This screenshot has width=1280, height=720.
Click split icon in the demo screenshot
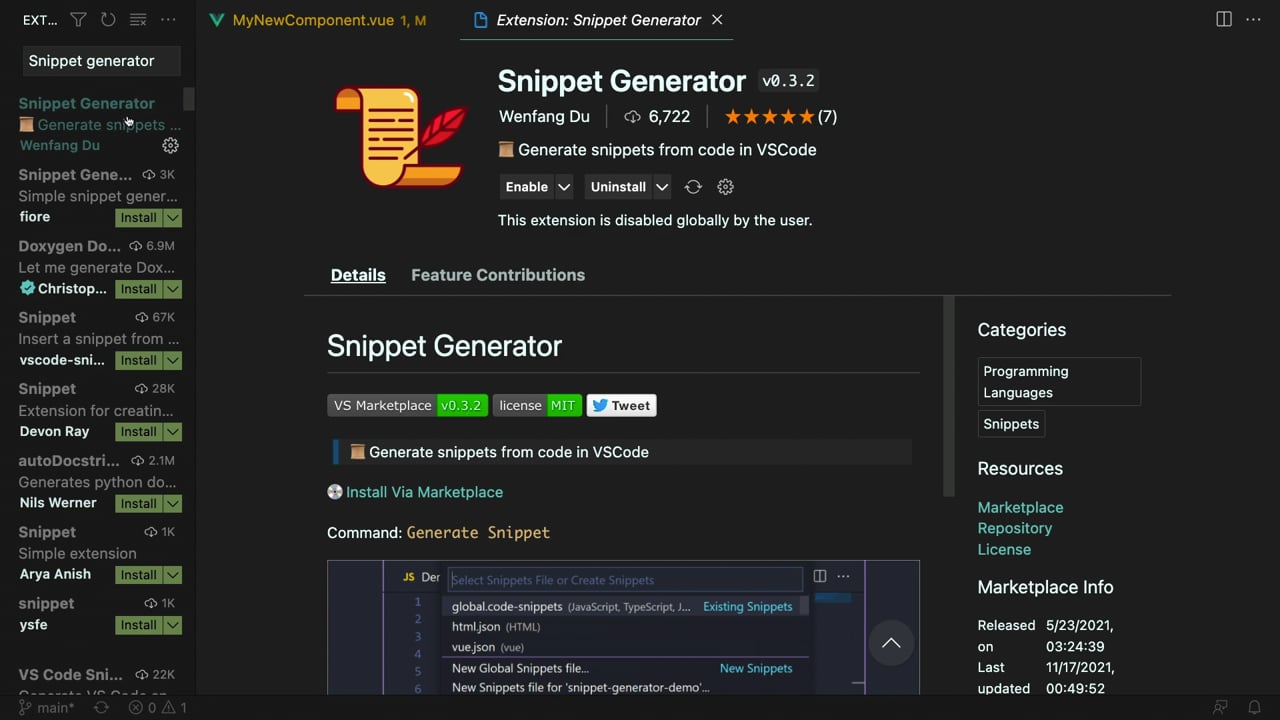pyautogui.click(x=820, y=576)
